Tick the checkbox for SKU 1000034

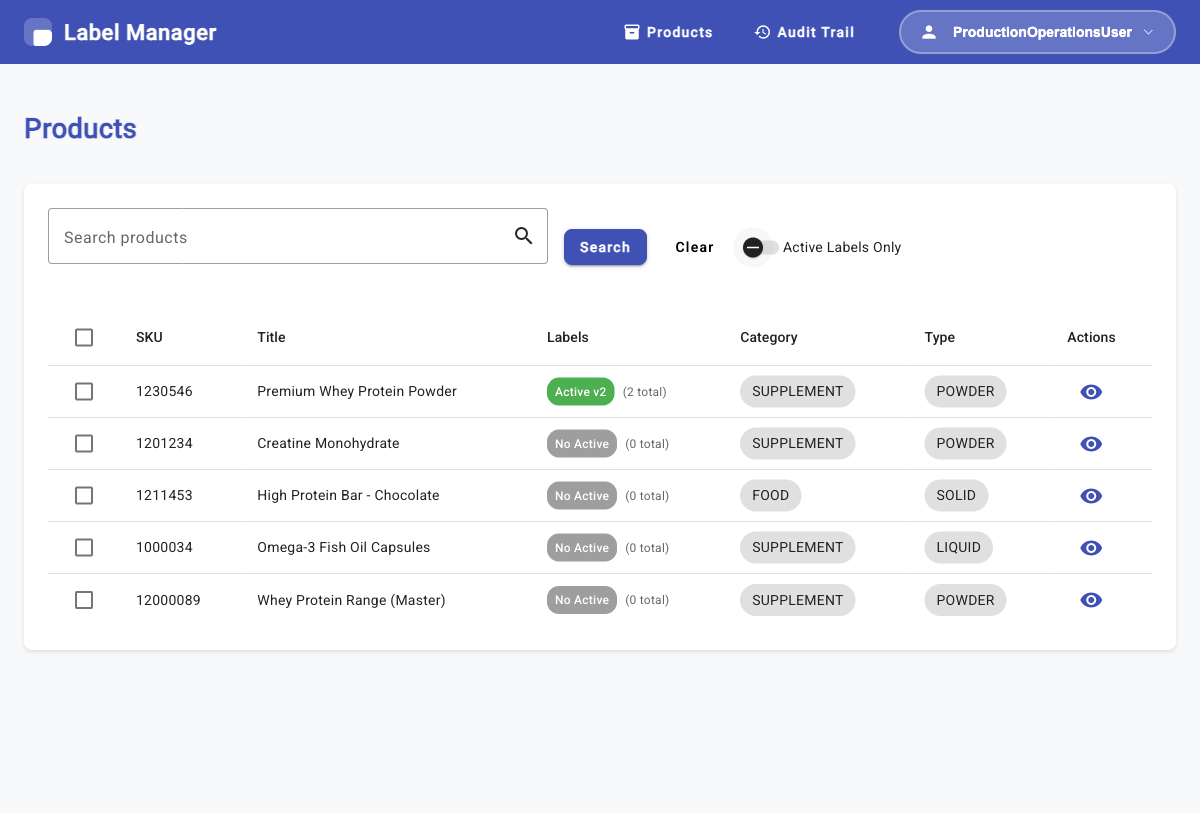pyautogui.click(x=84, y=548)
